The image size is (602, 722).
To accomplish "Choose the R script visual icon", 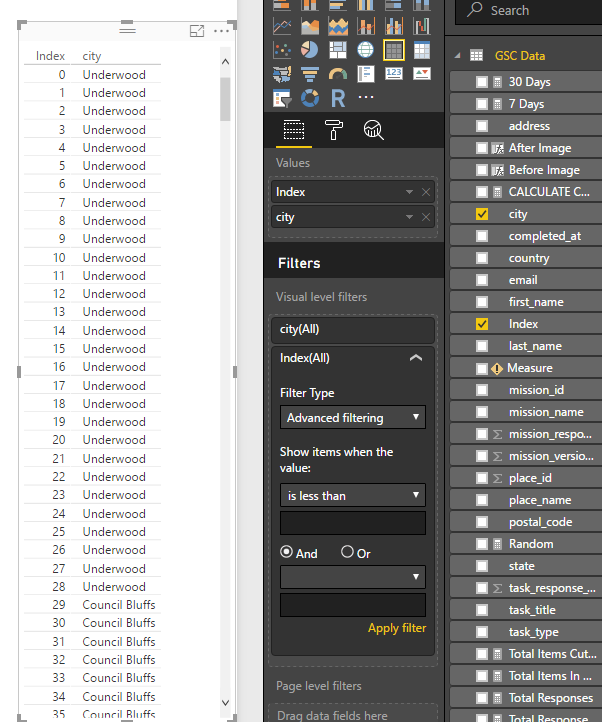I will pos(338,98).
